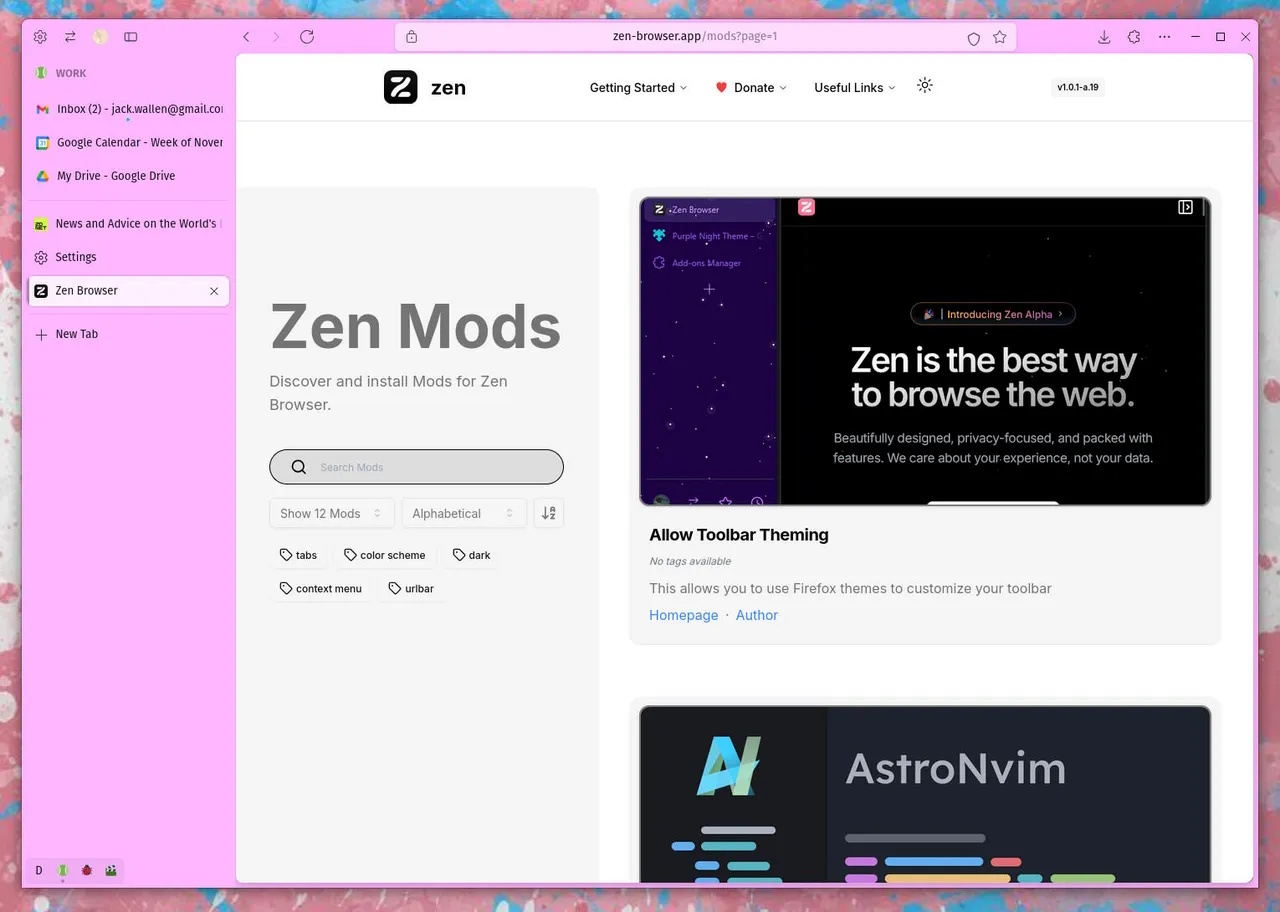Open the AstroNvim mod preview image
The image size is (1280, 912).
925,794
